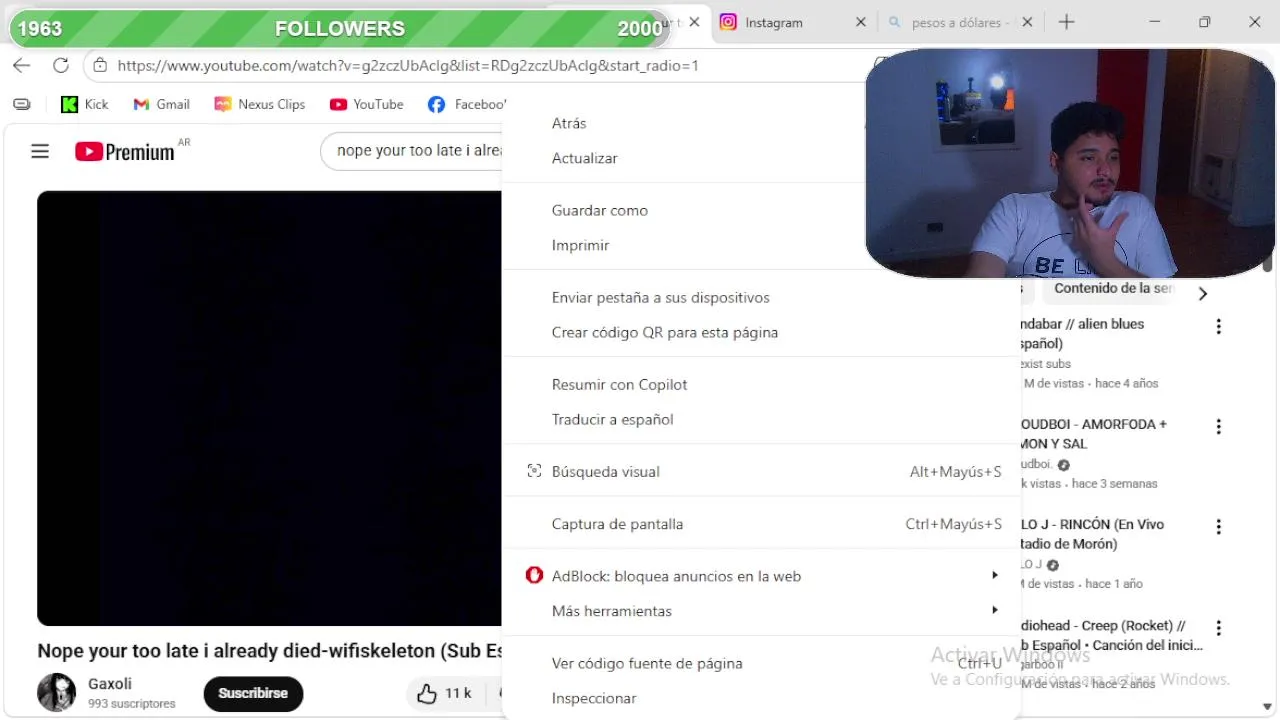Open the site information icon in address bar

click(99, 65)
